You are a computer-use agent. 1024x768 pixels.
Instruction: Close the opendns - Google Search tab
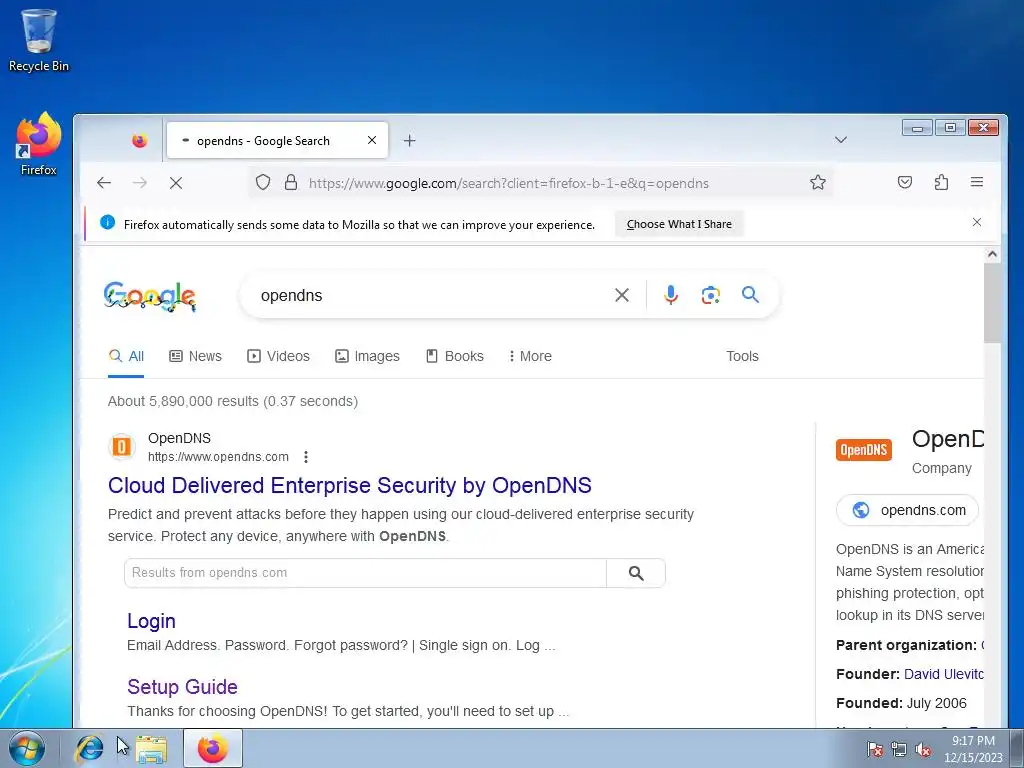tap(372, 140)
